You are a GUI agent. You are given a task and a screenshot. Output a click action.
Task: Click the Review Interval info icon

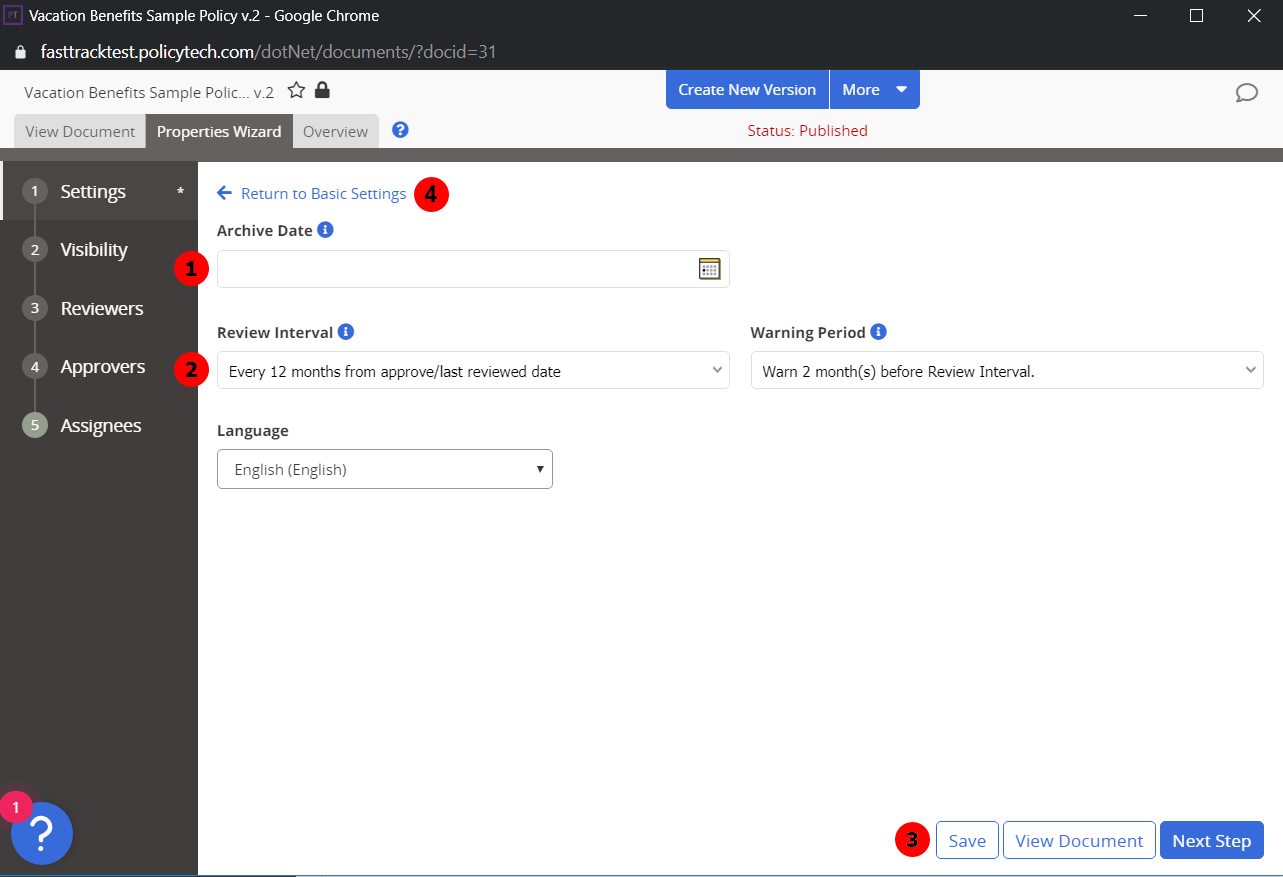347,331
